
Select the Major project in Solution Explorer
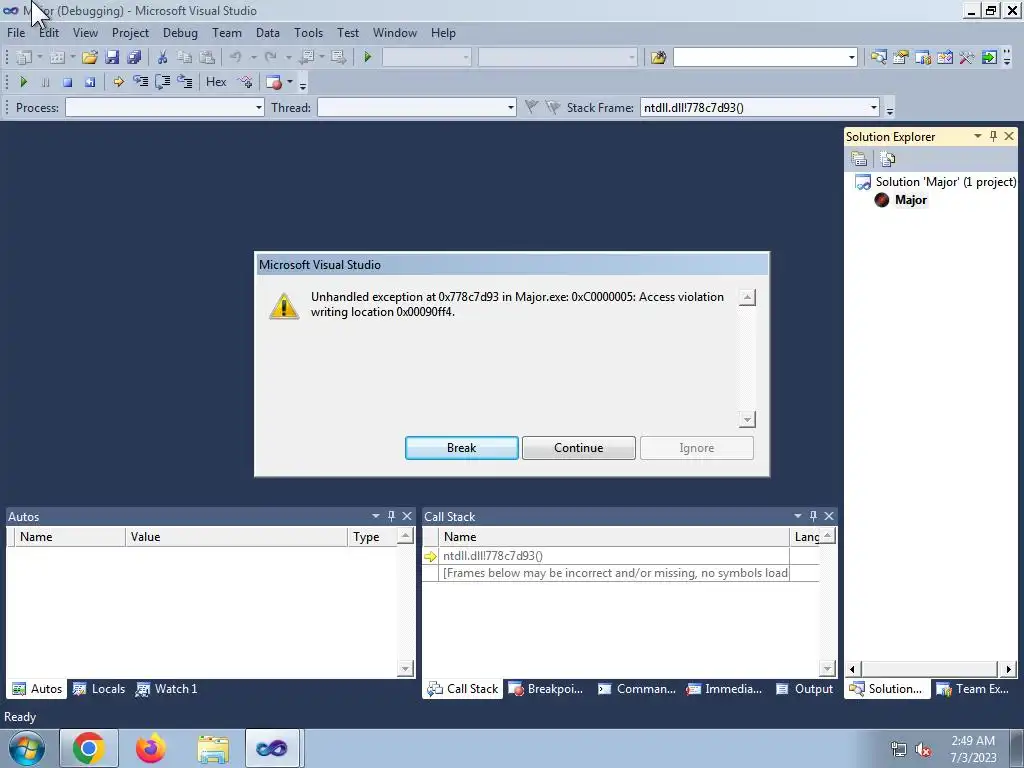pos(910,200)
